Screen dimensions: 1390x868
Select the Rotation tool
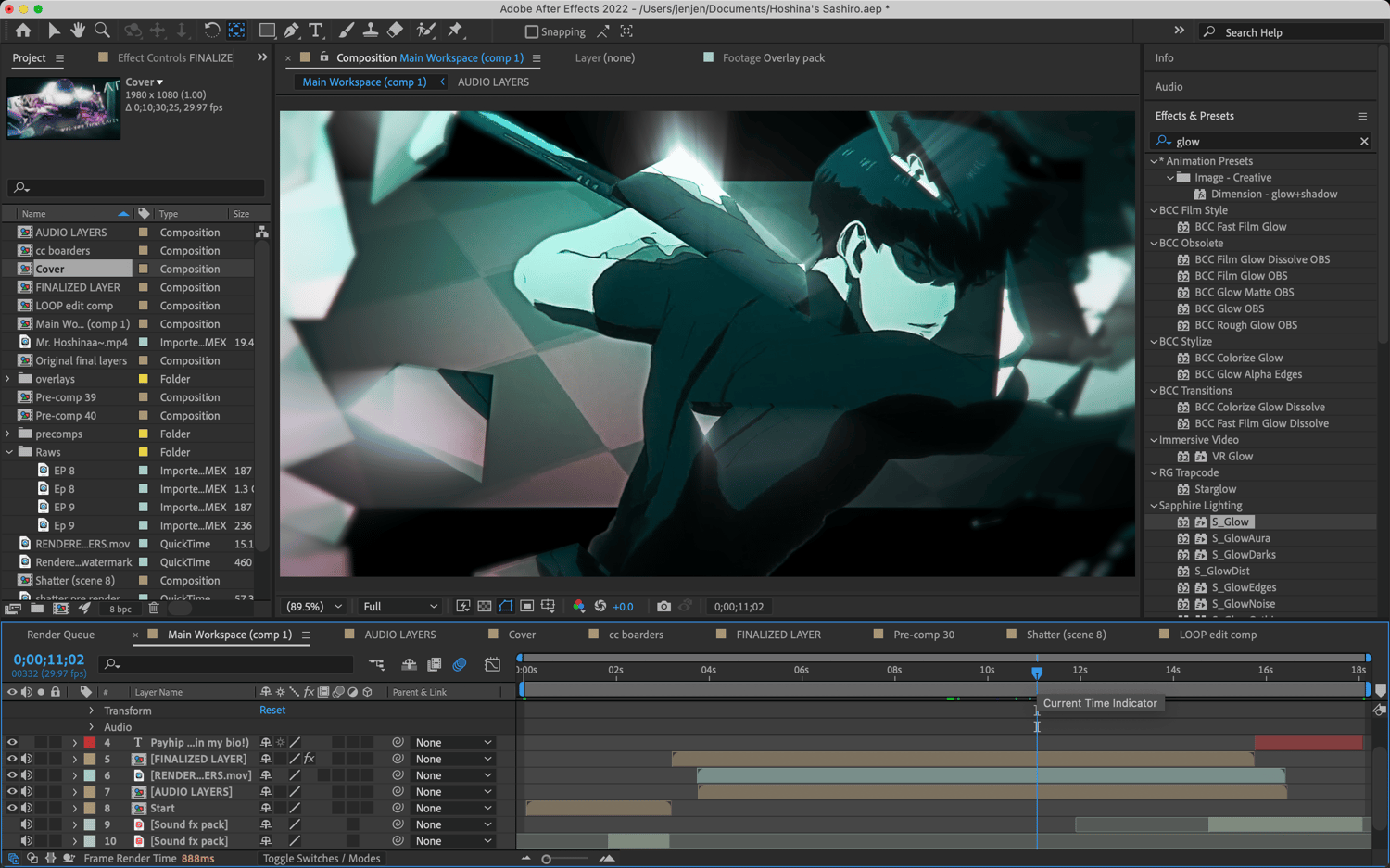211,31
